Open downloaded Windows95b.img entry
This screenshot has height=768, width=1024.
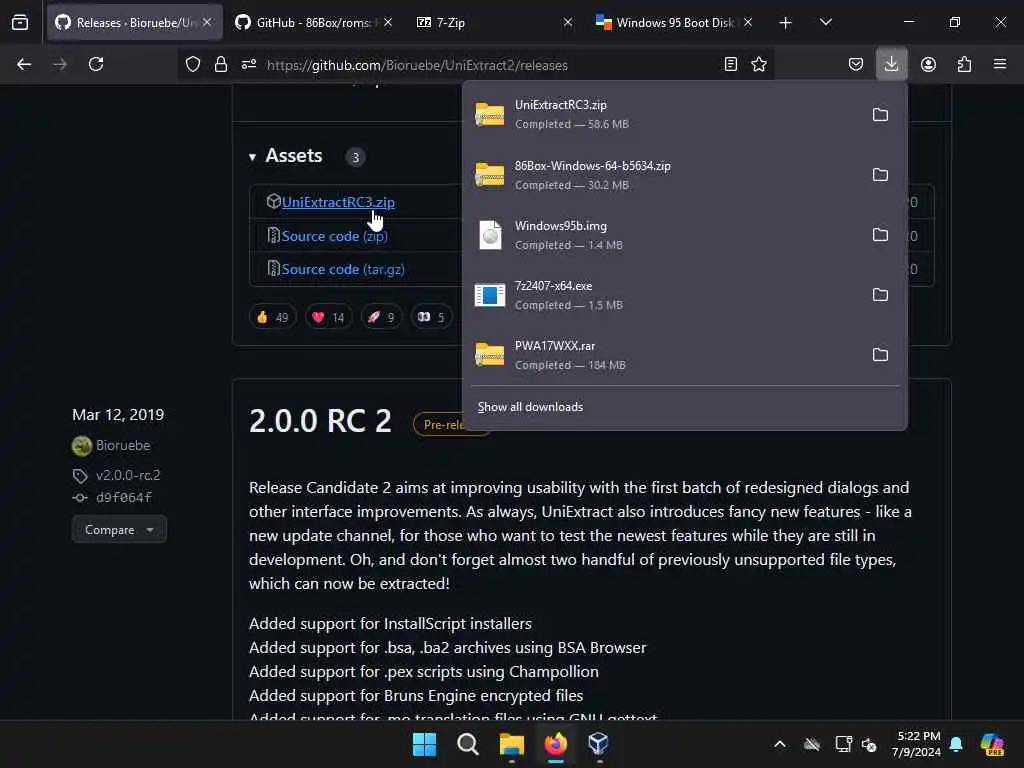(662, 235)
